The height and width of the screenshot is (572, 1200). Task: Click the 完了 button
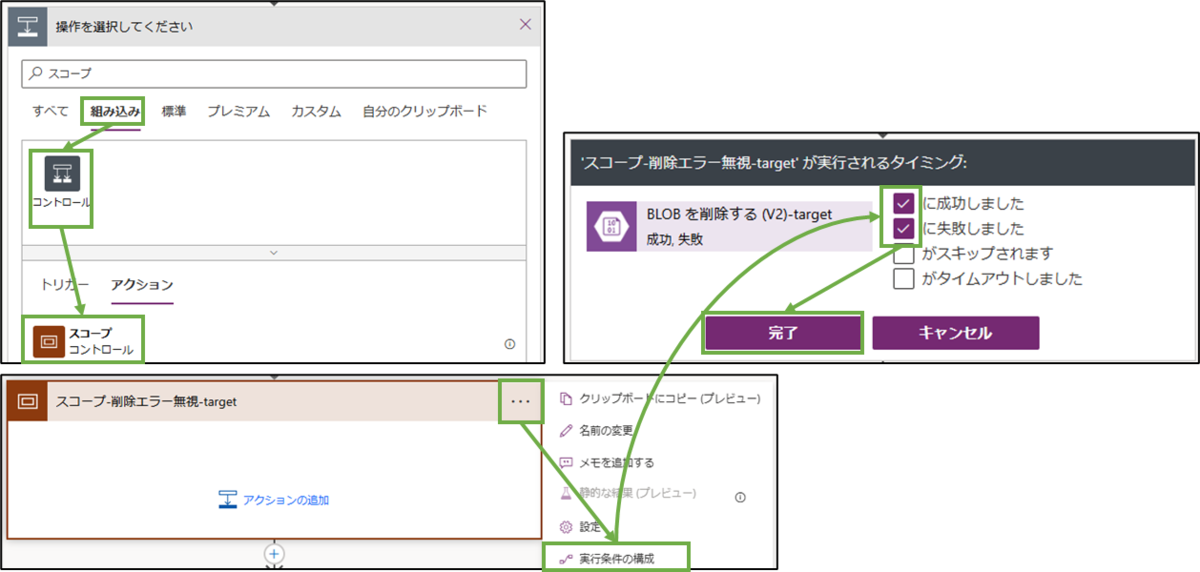point(783,333)
